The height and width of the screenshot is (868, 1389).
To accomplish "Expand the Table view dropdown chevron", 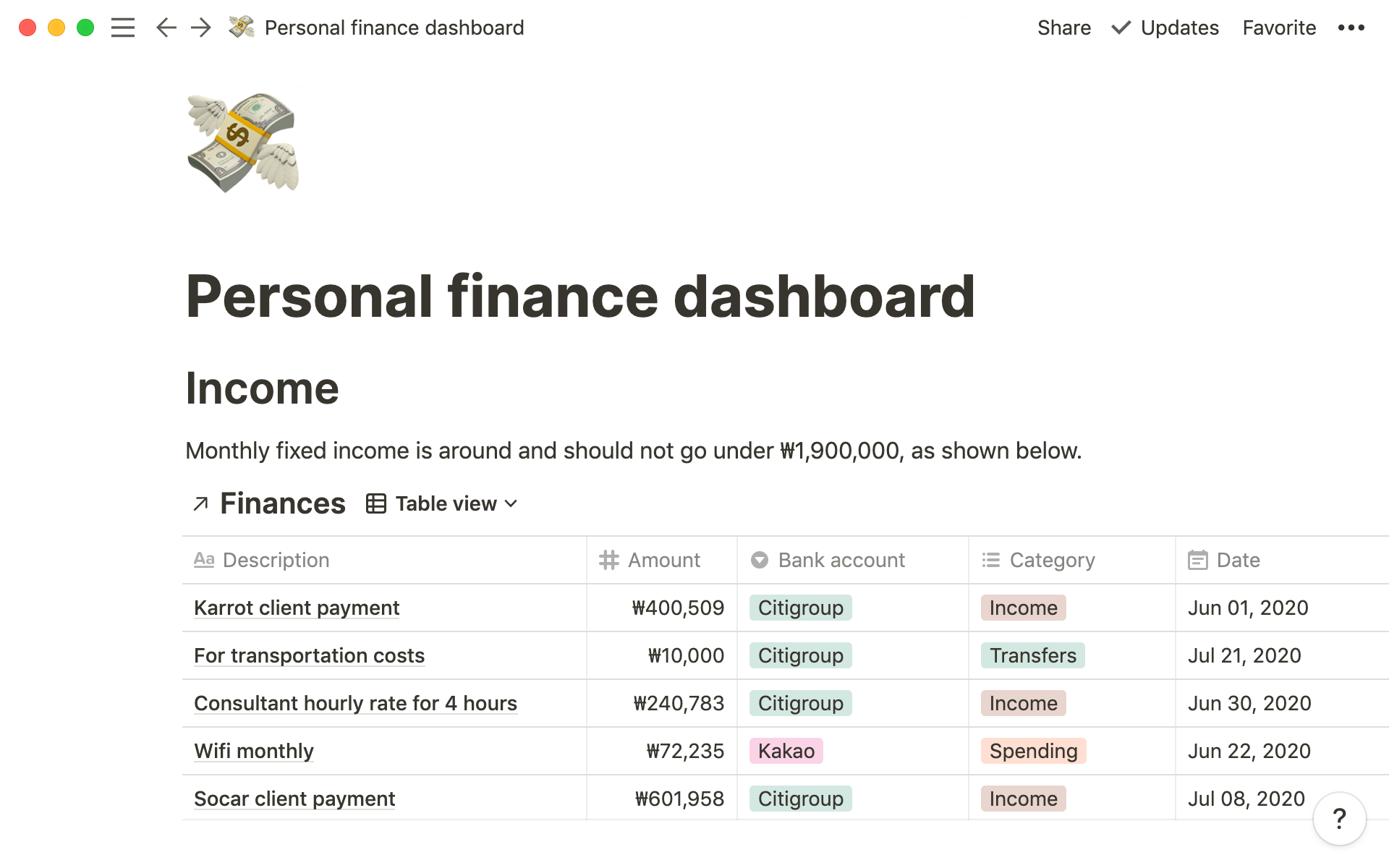I will pos(511,503).
